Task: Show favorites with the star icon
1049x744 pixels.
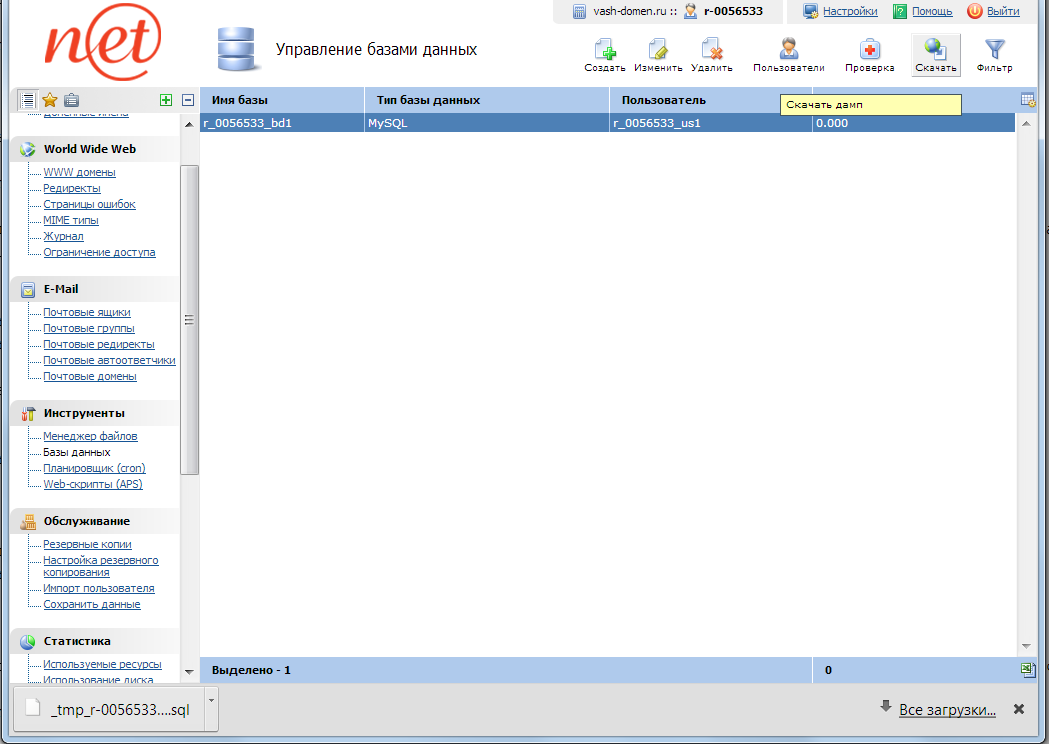Action: [50, 100]
